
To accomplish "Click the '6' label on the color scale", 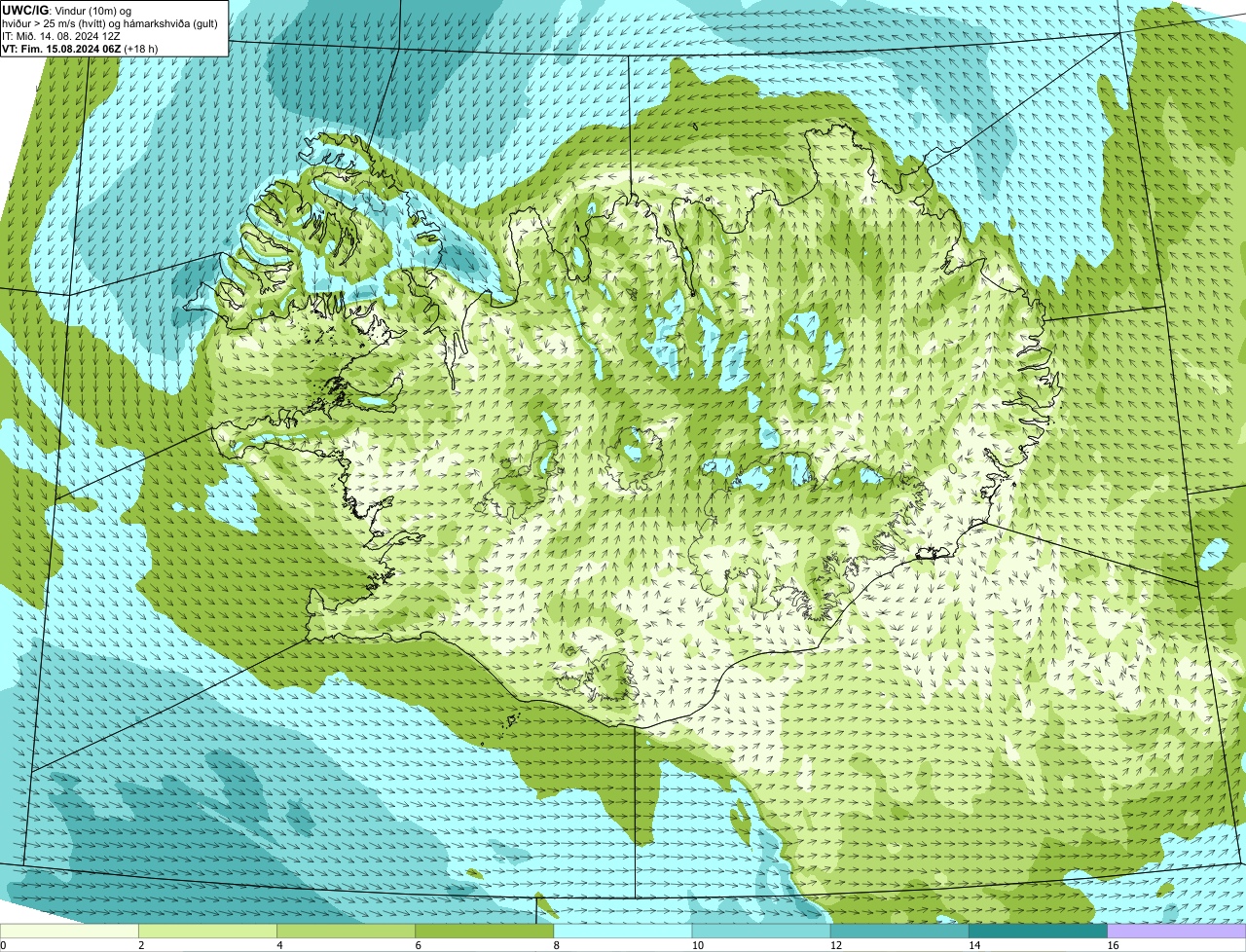I will click(418, 945).
